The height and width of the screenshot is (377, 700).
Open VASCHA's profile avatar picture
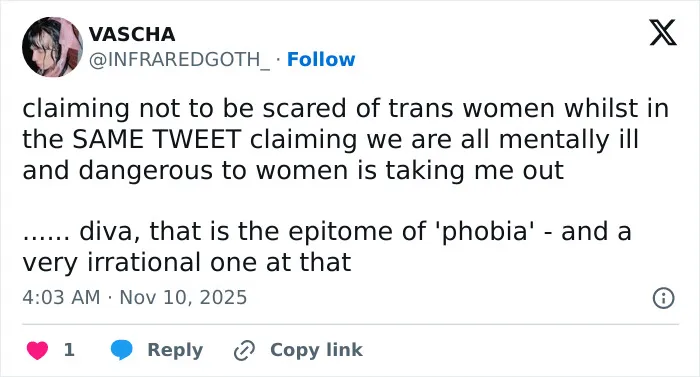coord(52,47)
